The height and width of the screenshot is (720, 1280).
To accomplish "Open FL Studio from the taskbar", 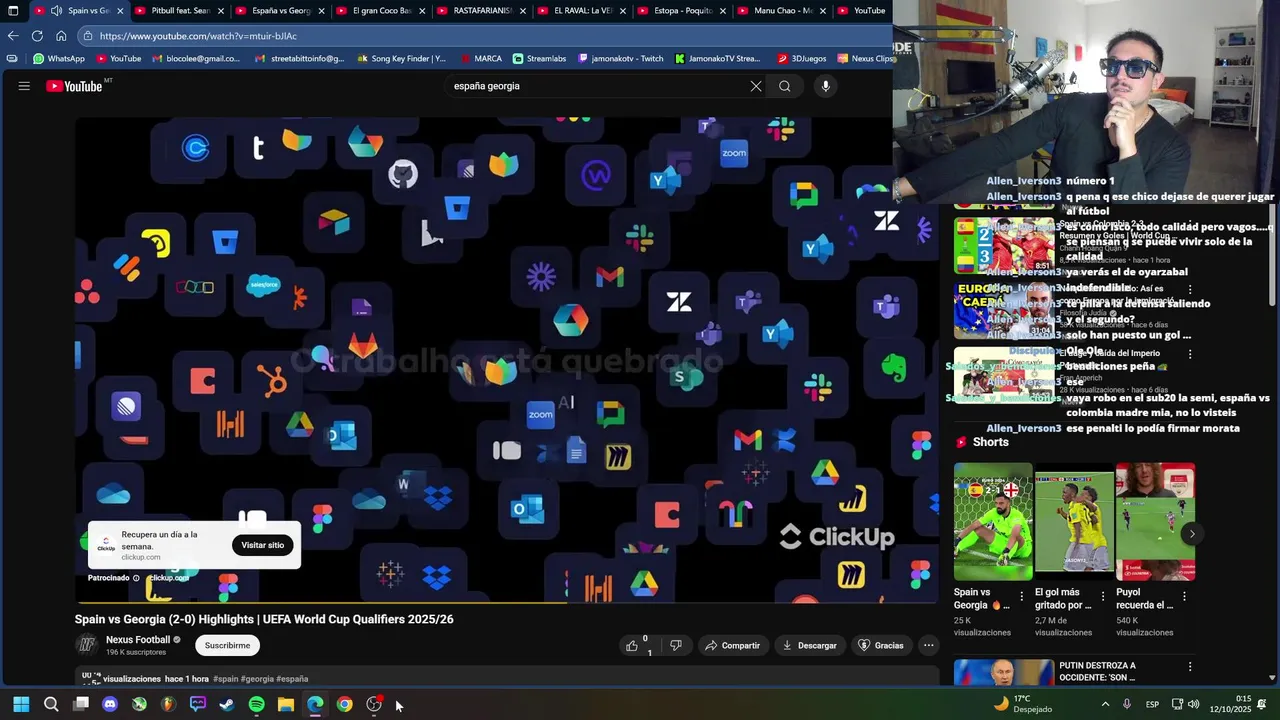I will pos(168,705).
